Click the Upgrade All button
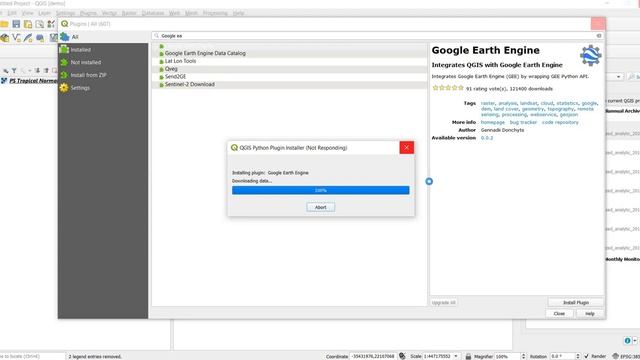This screenshot has height=360, width=640. coord(444,302)
